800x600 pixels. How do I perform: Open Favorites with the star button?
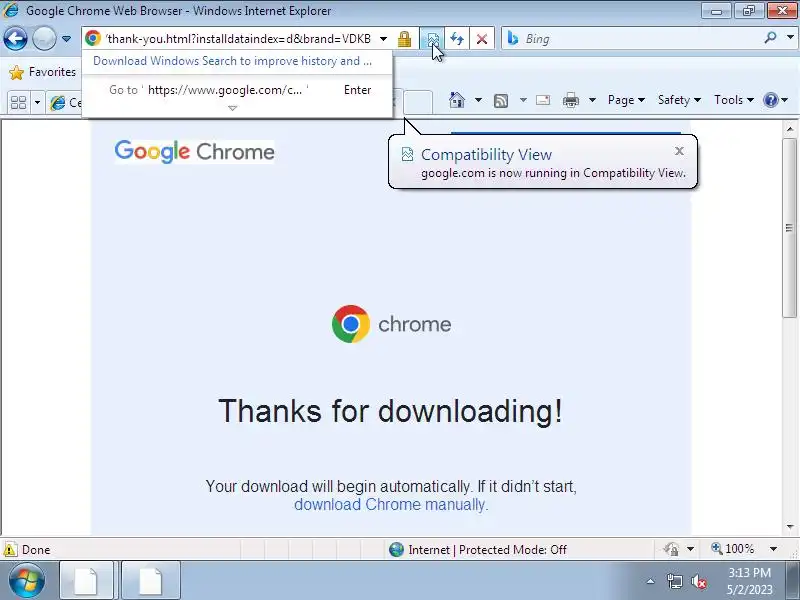(x=42, y=72)
